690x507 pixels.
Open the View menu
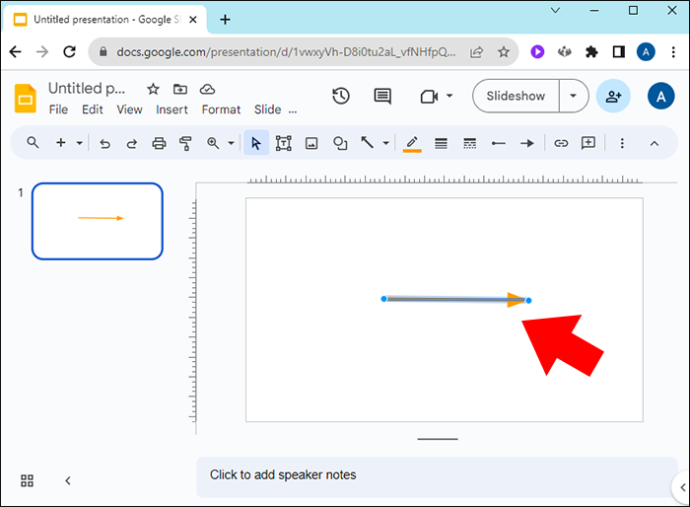tap(129, 110)
